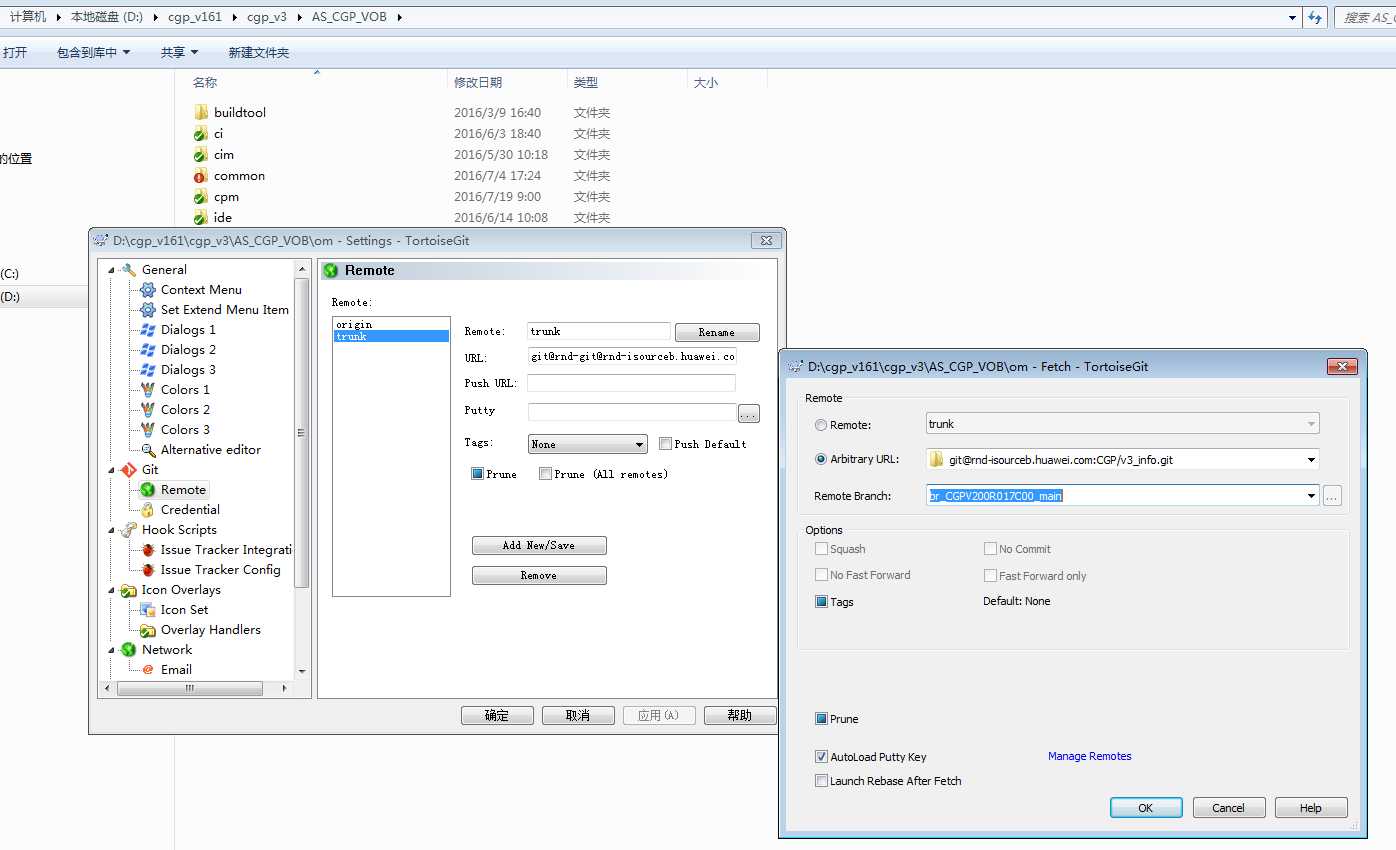1396x850 pixels.
Task: Click the Dialogs 1 windows icon
Action: tap(148, 330)
